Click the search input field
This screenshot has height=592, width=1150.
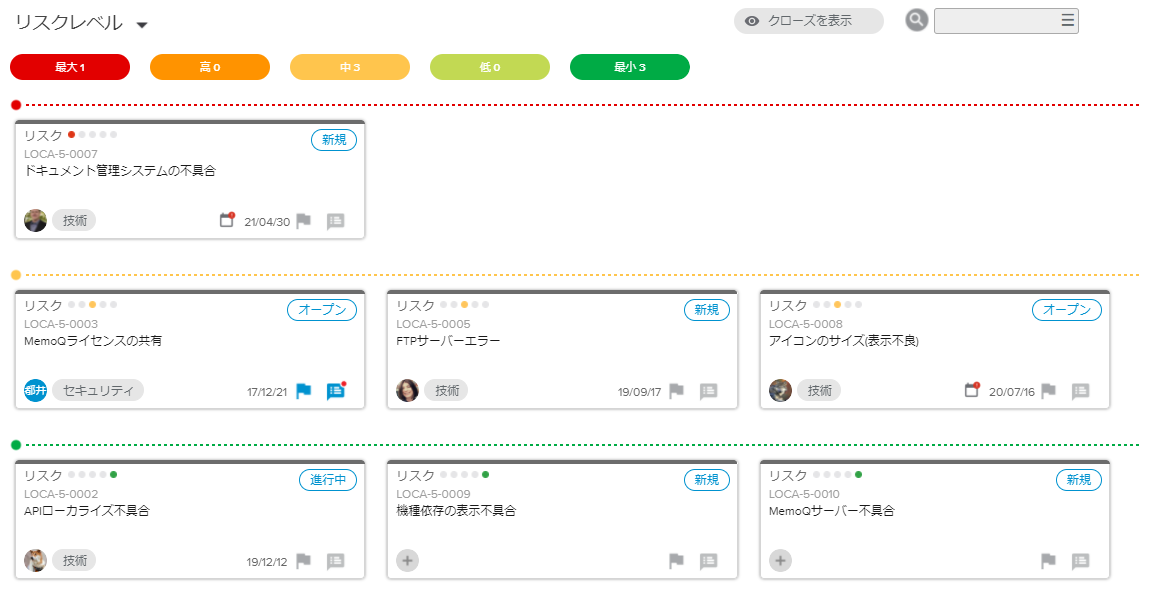point(996,21)
